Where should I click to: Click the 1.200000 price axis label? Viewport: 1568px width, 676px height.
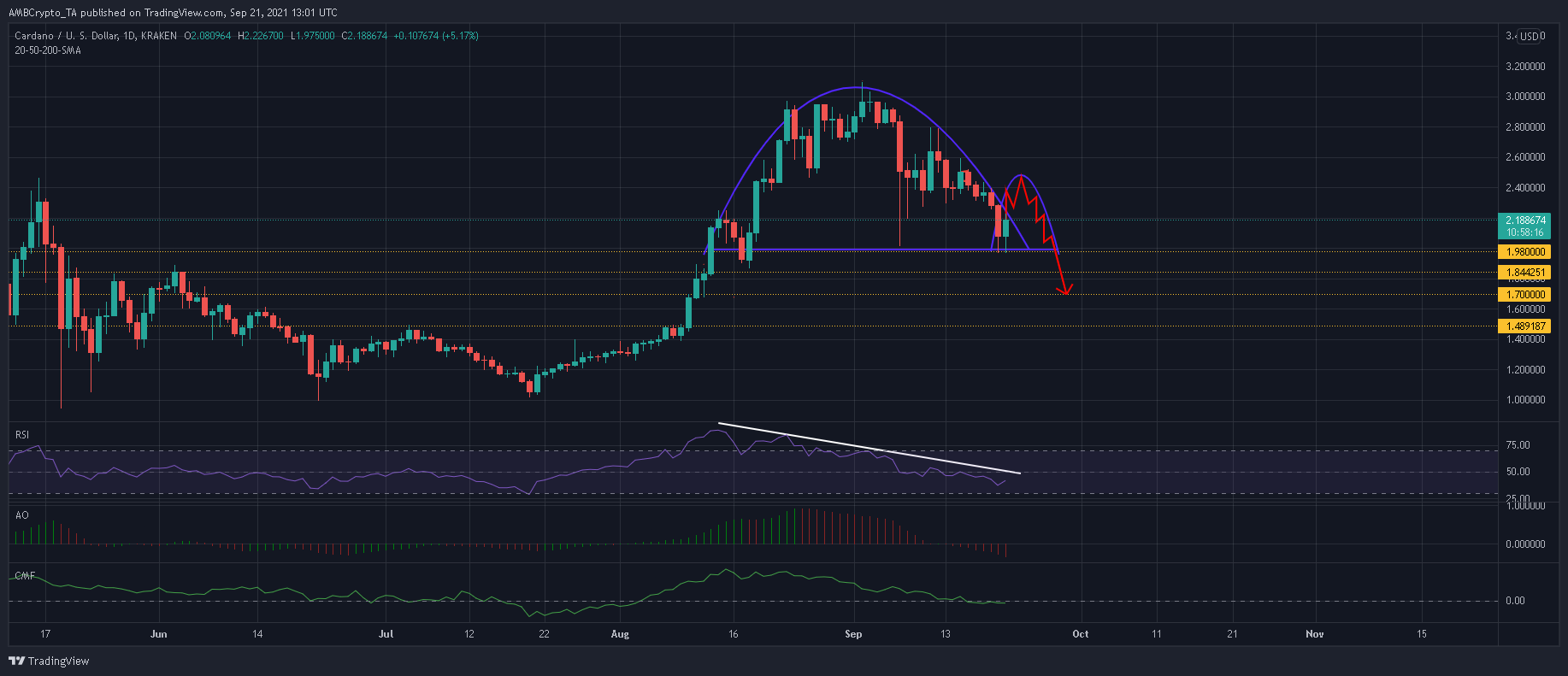click(x=1525, y=370)
